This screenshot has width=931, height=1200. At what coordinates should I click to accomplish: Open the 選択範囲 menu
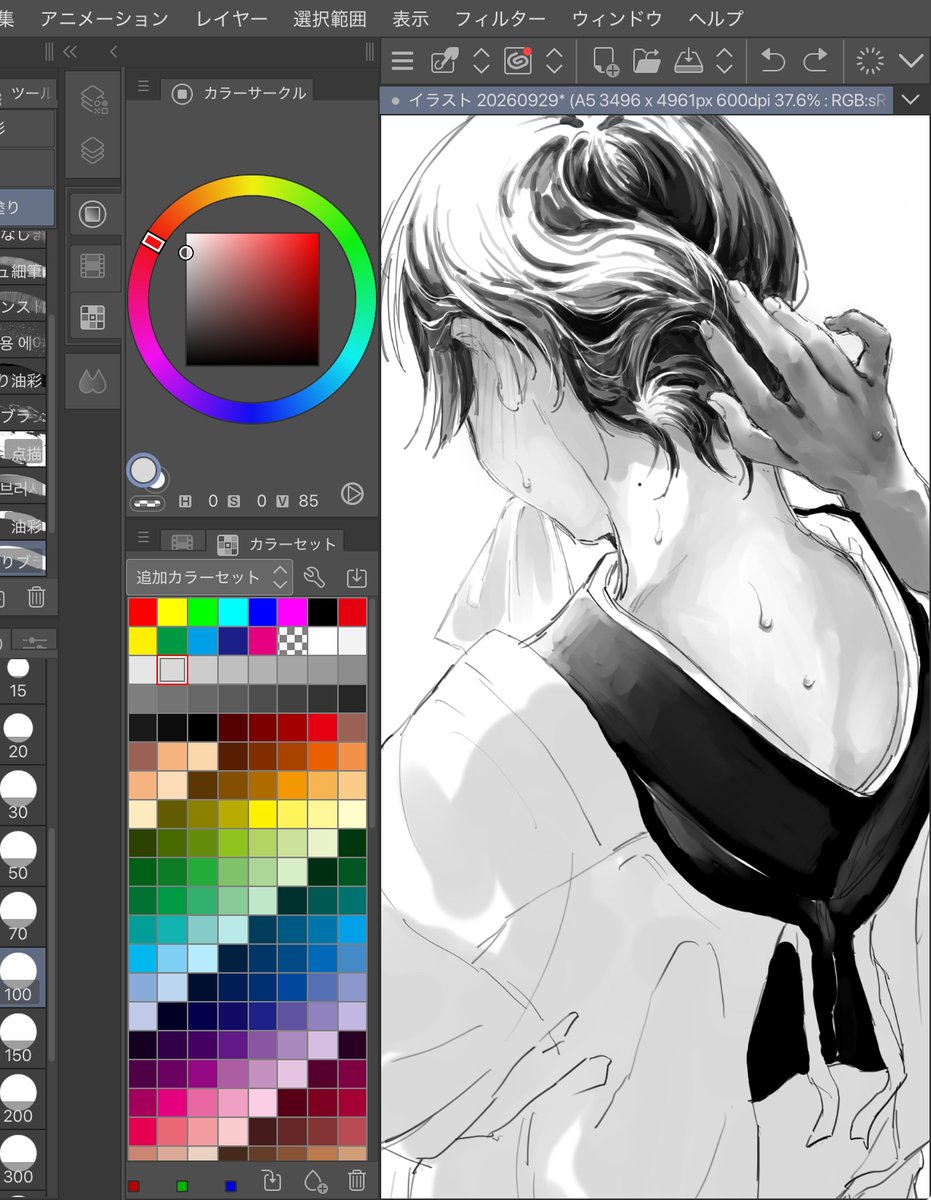pos(330,18)
